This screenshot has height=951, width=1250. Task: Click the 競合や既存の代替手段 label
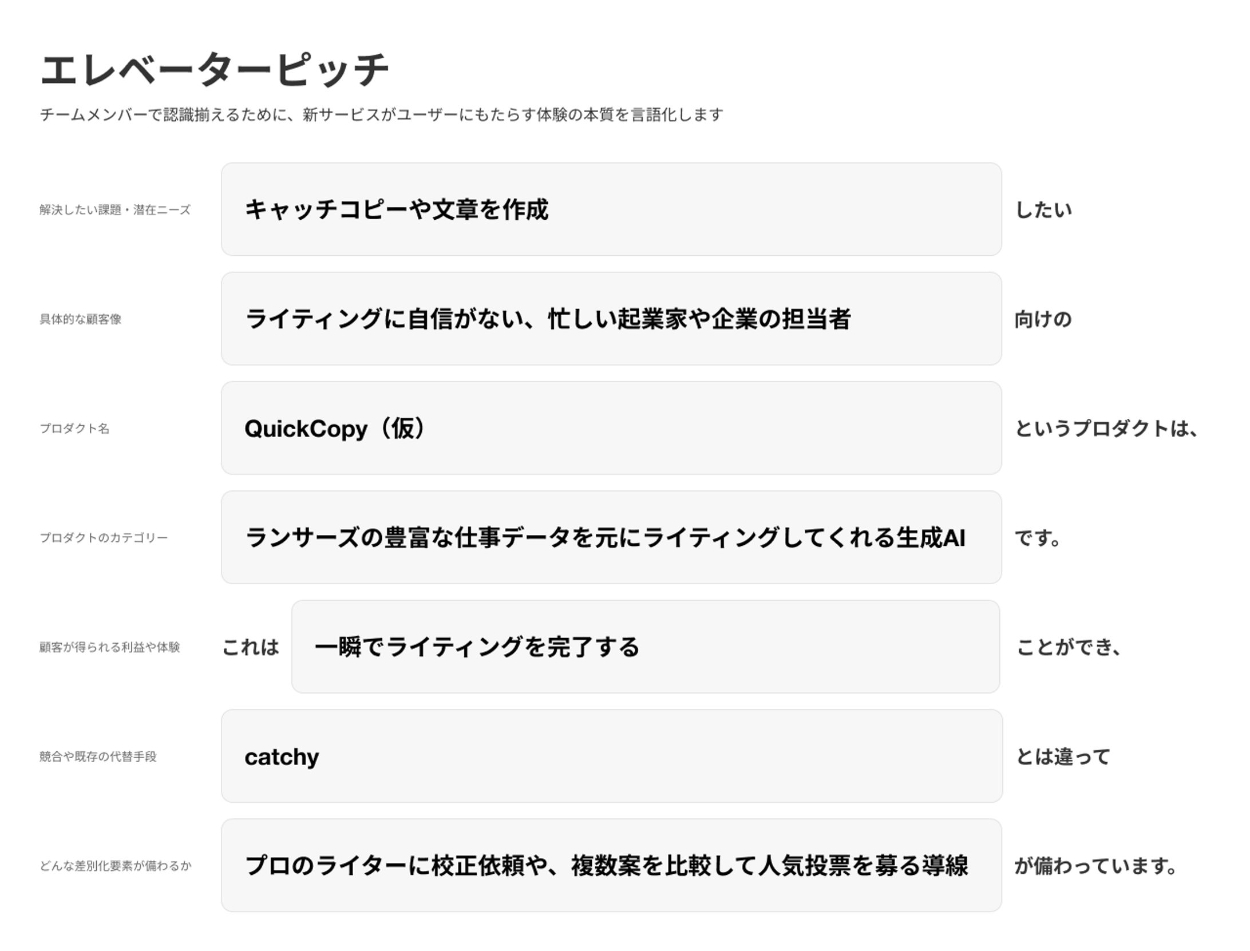pos(98,757)
